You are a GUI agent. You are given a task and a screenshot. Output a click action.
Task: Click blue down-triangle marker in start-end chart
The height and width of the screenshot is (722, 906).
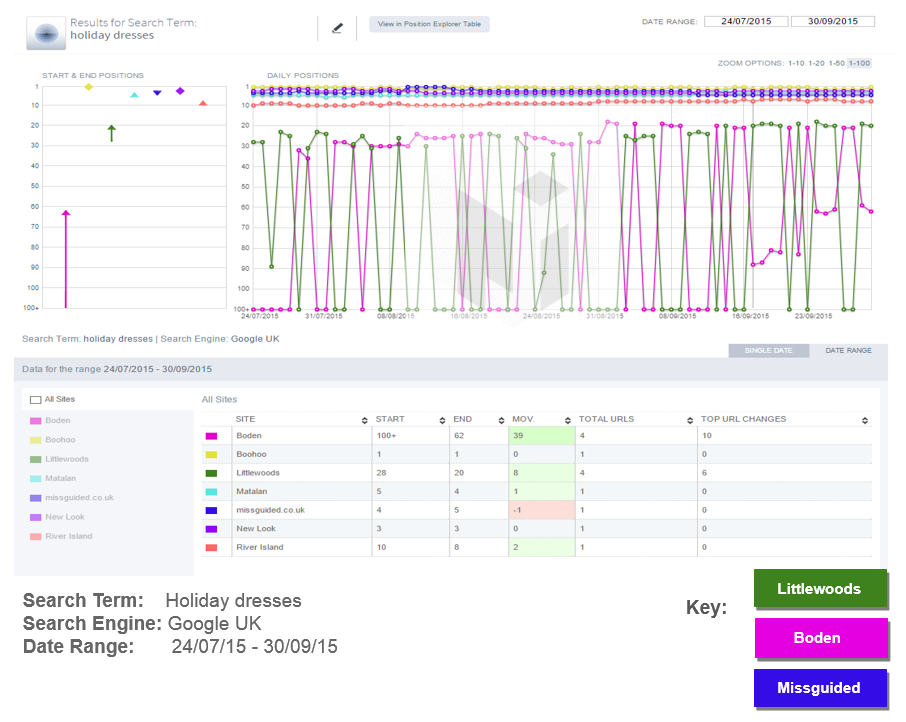pyautogui.click(x=157, y=92)
